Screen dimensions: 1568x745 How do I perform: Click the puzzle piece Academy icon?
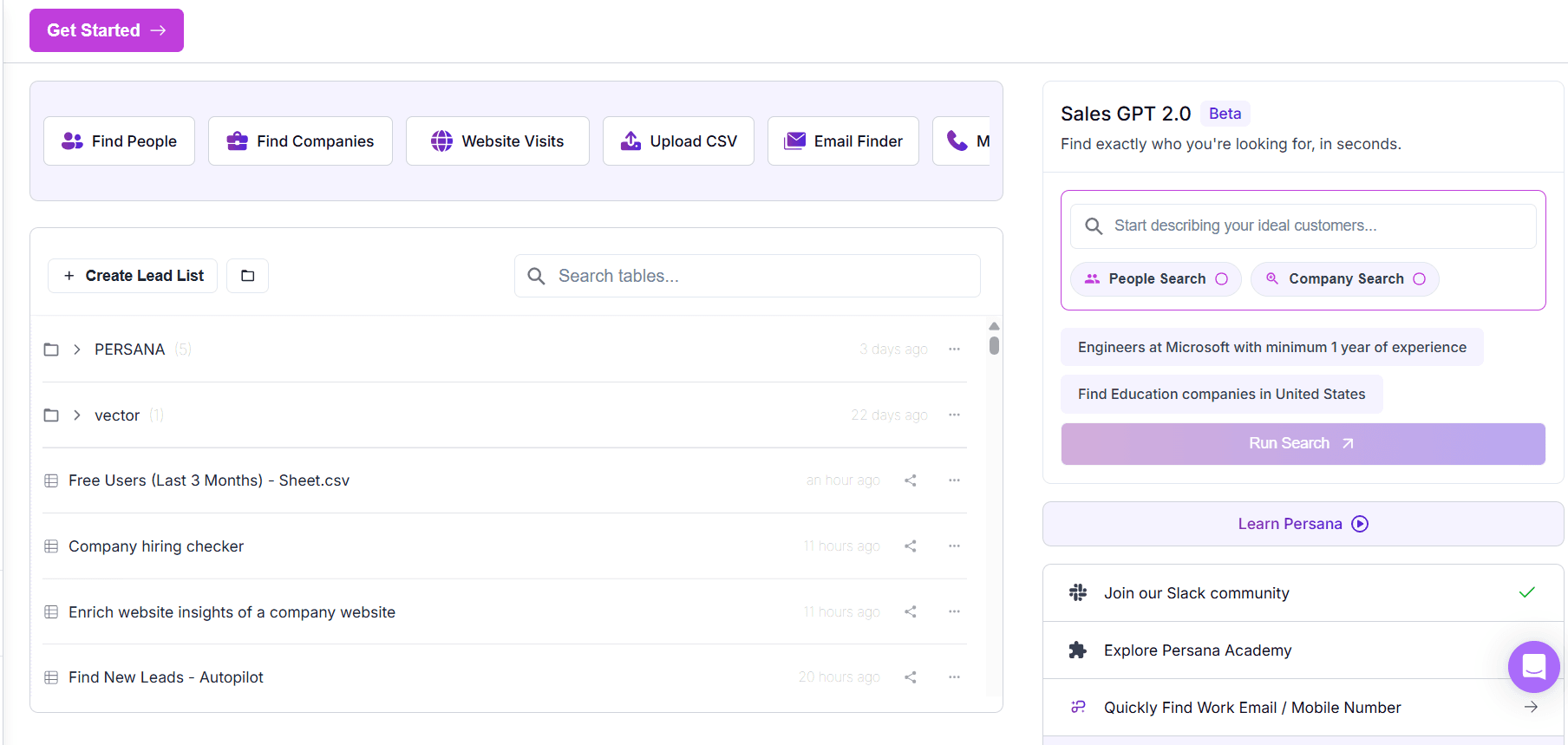[x=1078, y=650]
